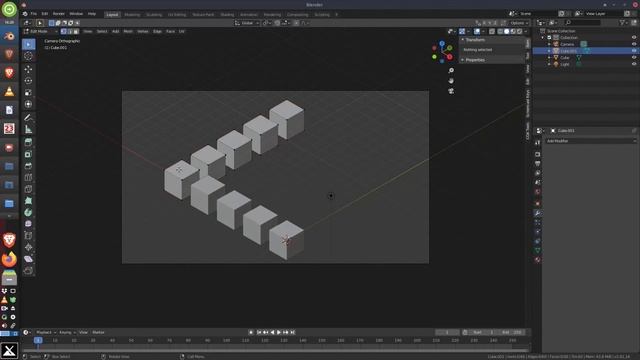The image size is (640, 360).
Task: Select the Measure tool
Action: pos(28,129)
